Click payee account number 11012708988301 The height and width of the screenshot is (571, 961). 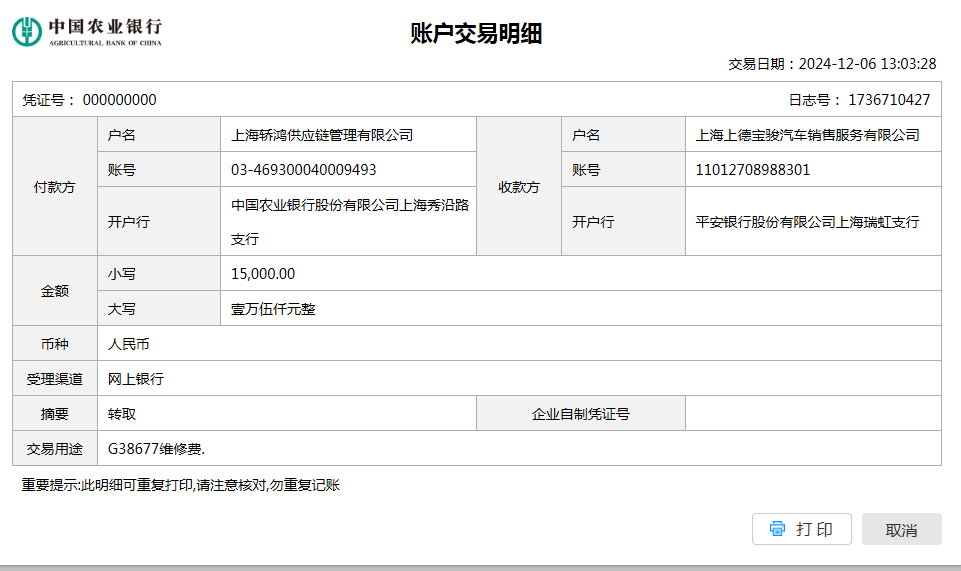click(753, 170)
